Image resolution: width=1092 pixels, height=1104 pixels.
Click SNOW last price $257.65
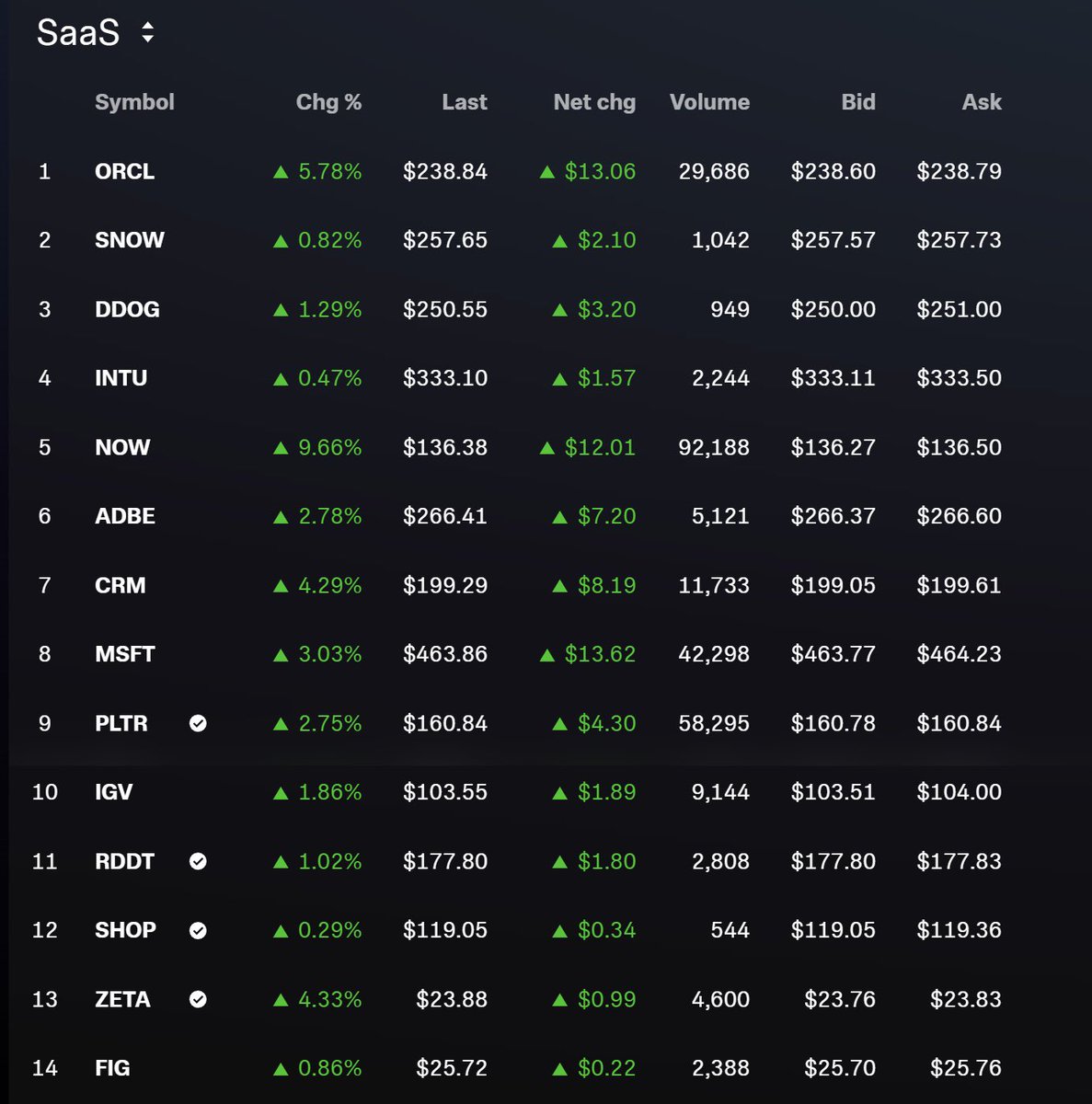445,240
